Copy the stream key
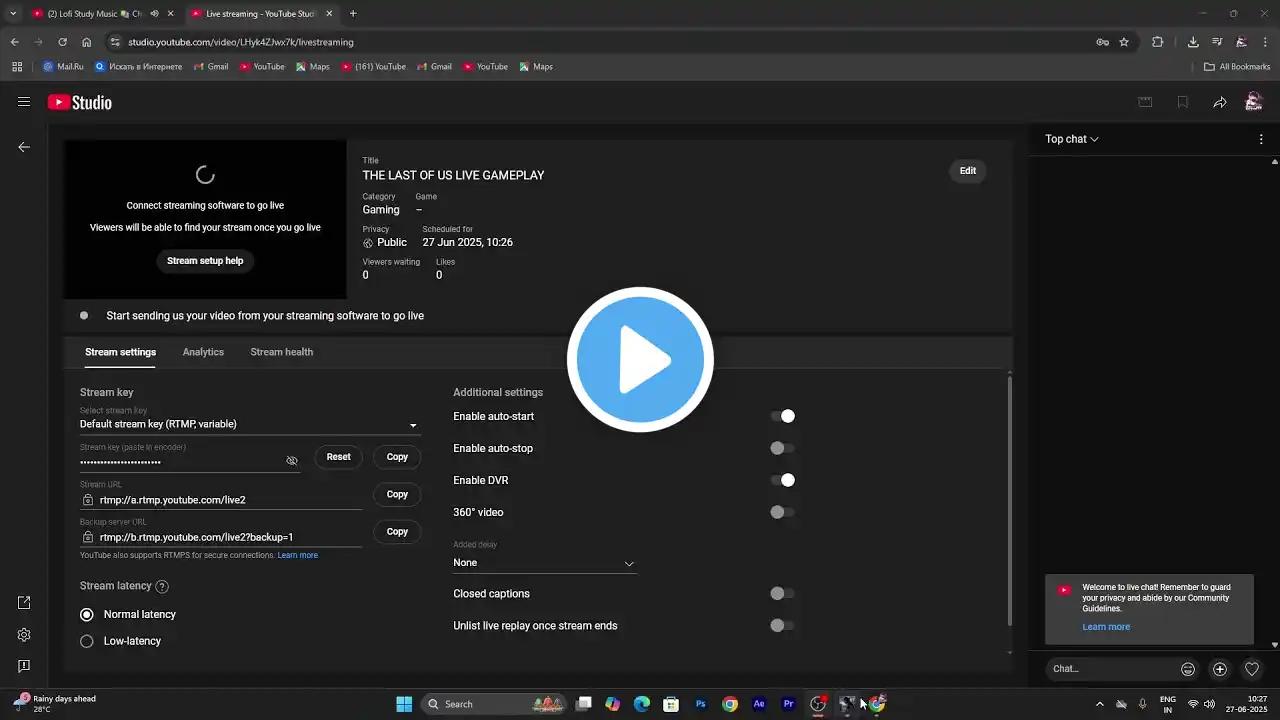The width and height of the screenshot is (1280, 720). tap(397, 457)
